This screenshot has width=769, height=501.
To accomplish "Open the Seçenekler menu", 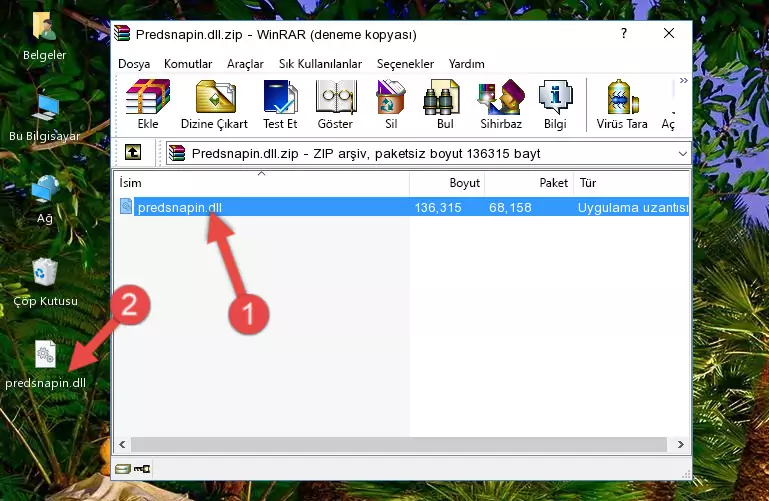I will click(405, 64).
